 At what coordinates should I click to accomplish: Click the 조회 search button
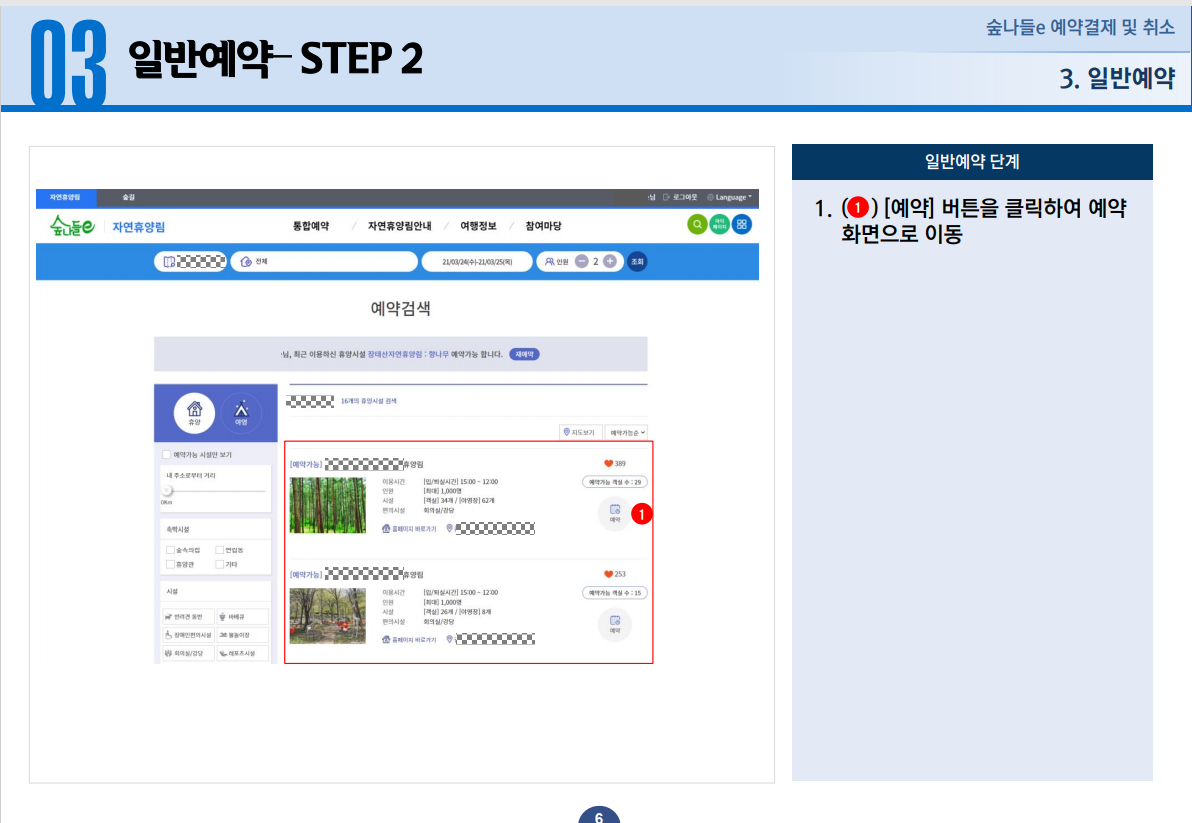pyautogui.click(x=637, y=261)
